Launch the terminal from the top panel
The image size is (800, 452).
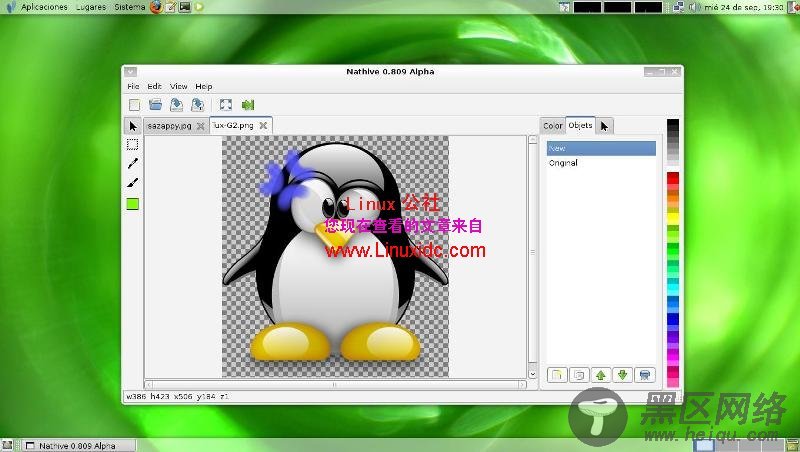[x=185, y=7]
